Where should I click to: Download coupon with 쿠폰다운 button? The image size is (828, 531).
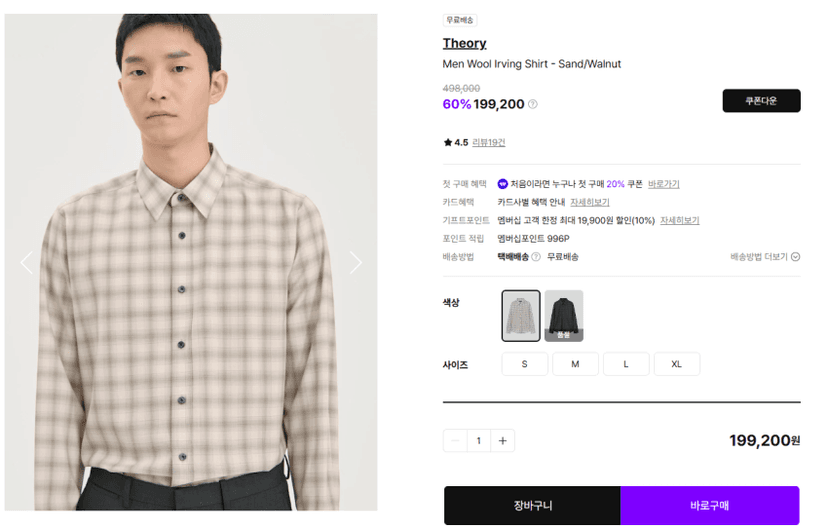tap(761, 101)
